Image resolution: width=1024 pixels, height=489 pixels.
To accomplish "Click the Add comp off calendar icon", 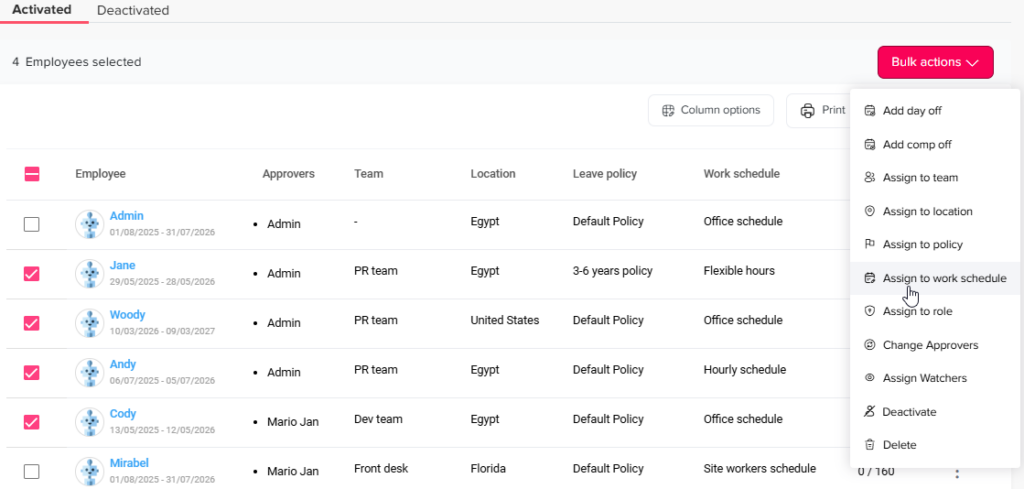I will (x=869, y=144).
